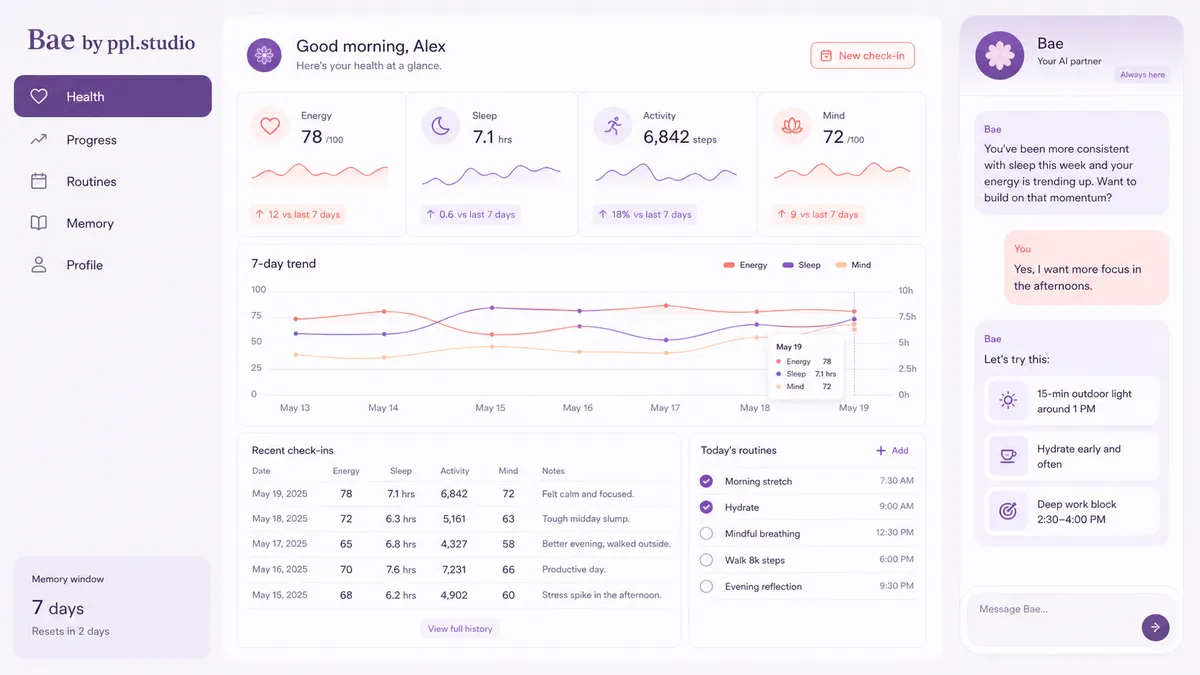Click the 6,842 steps value
The width and height of the screenshot is (1200, 675).
point(680,137)
